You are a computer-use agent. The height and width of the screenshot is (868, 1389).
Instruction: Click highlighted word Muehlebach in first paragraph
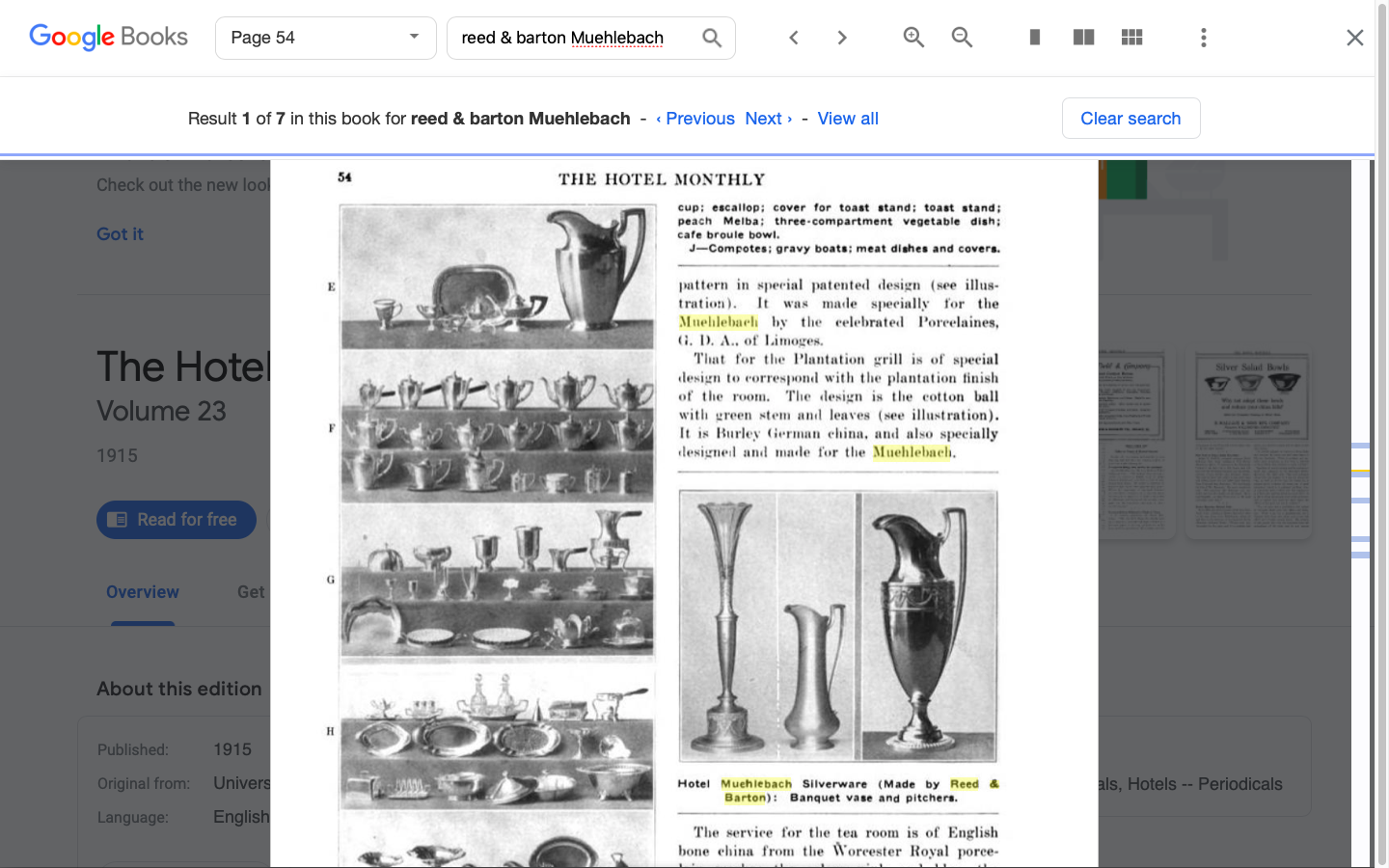[718, 322]
